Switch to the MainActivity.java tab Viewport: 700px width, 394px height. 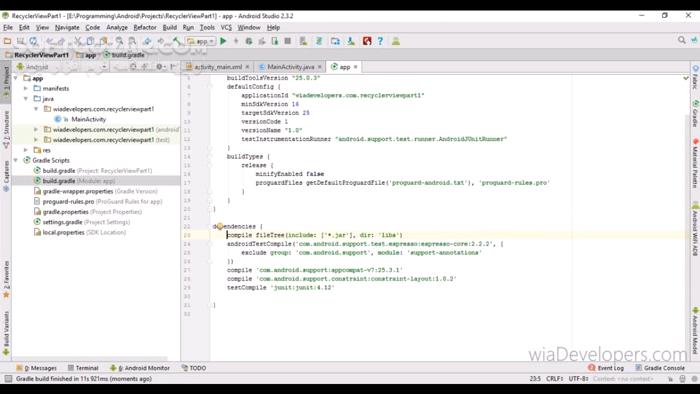291,67
